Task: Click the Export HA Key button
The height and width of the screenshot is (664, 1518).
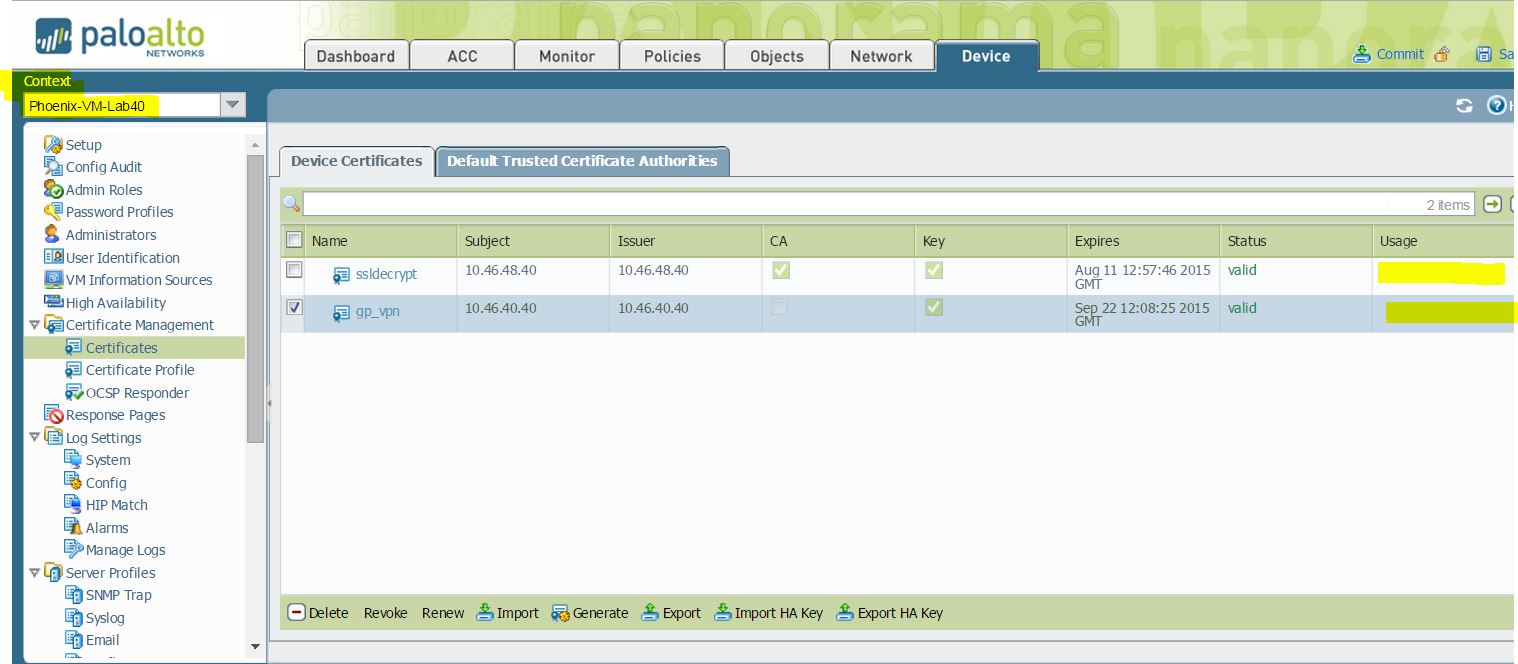Action: pos(889,613)
